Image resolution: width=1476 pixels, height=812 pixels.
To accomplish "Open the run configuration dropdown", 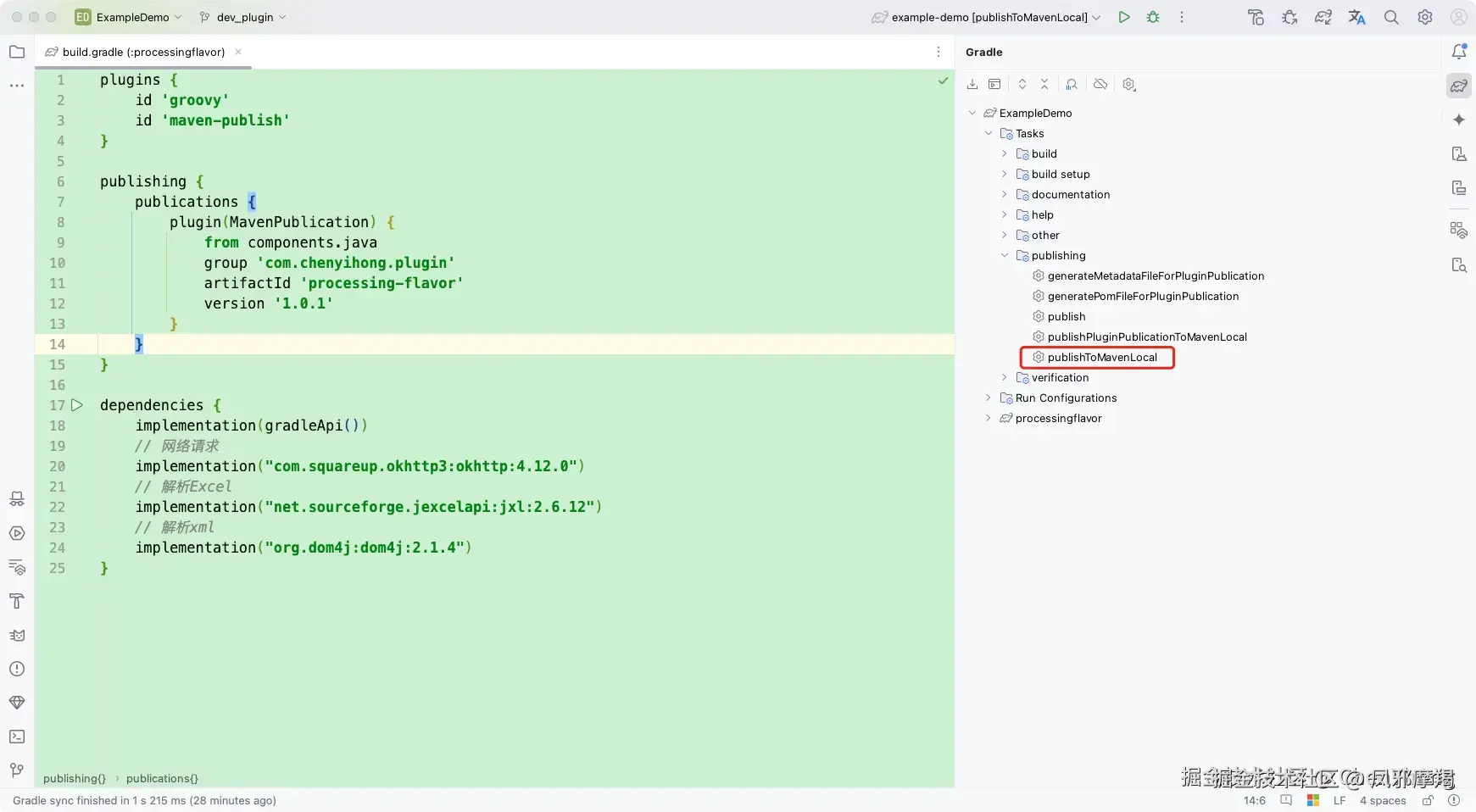I will (988, 17).
